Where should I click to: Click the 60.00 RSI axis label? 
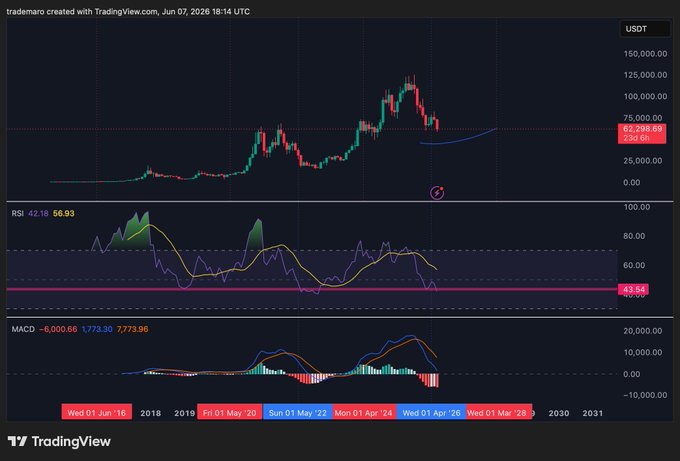tap(634, 265)
